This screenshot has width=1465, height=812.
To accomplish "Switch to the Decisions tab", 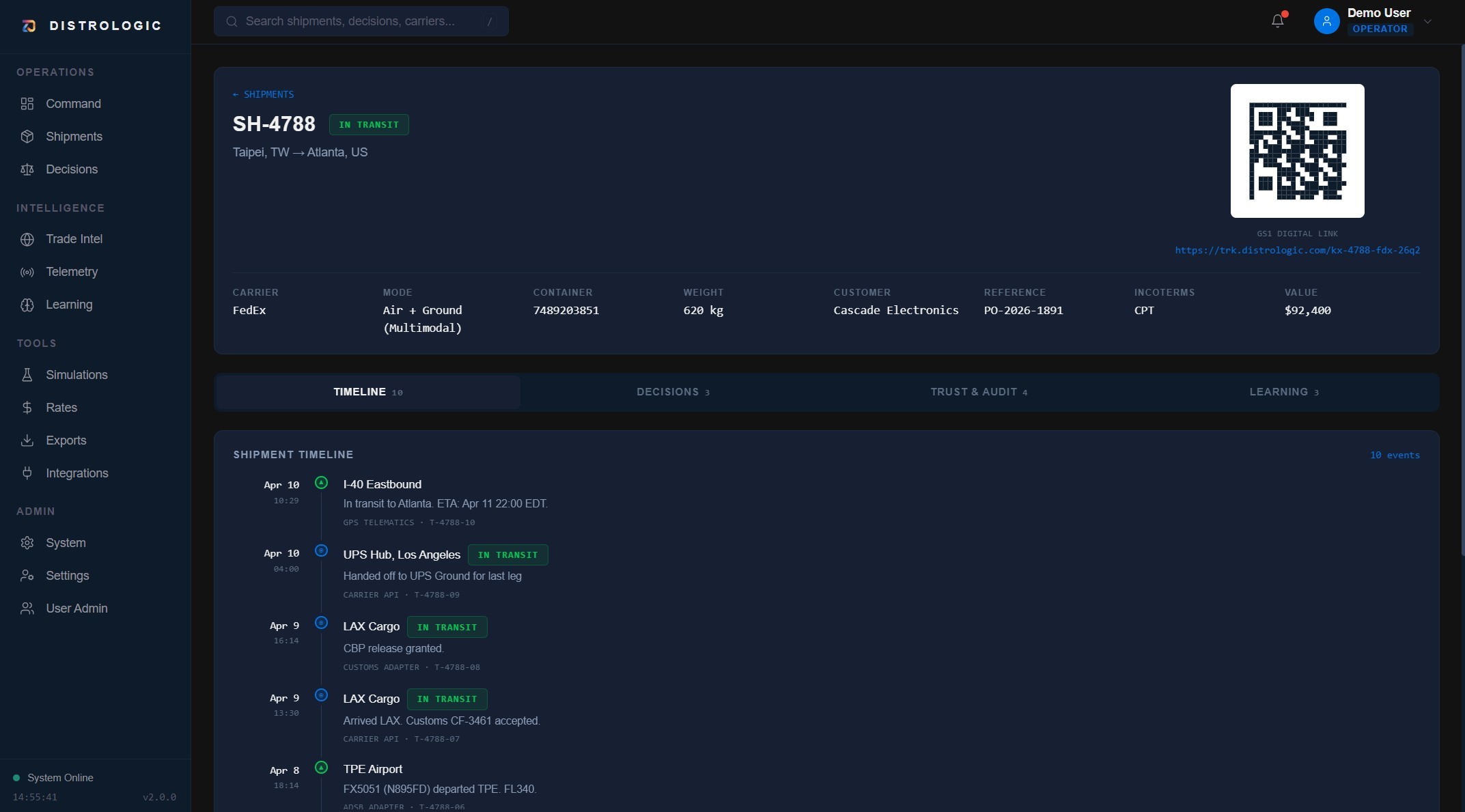I will (x=673, y=392).
